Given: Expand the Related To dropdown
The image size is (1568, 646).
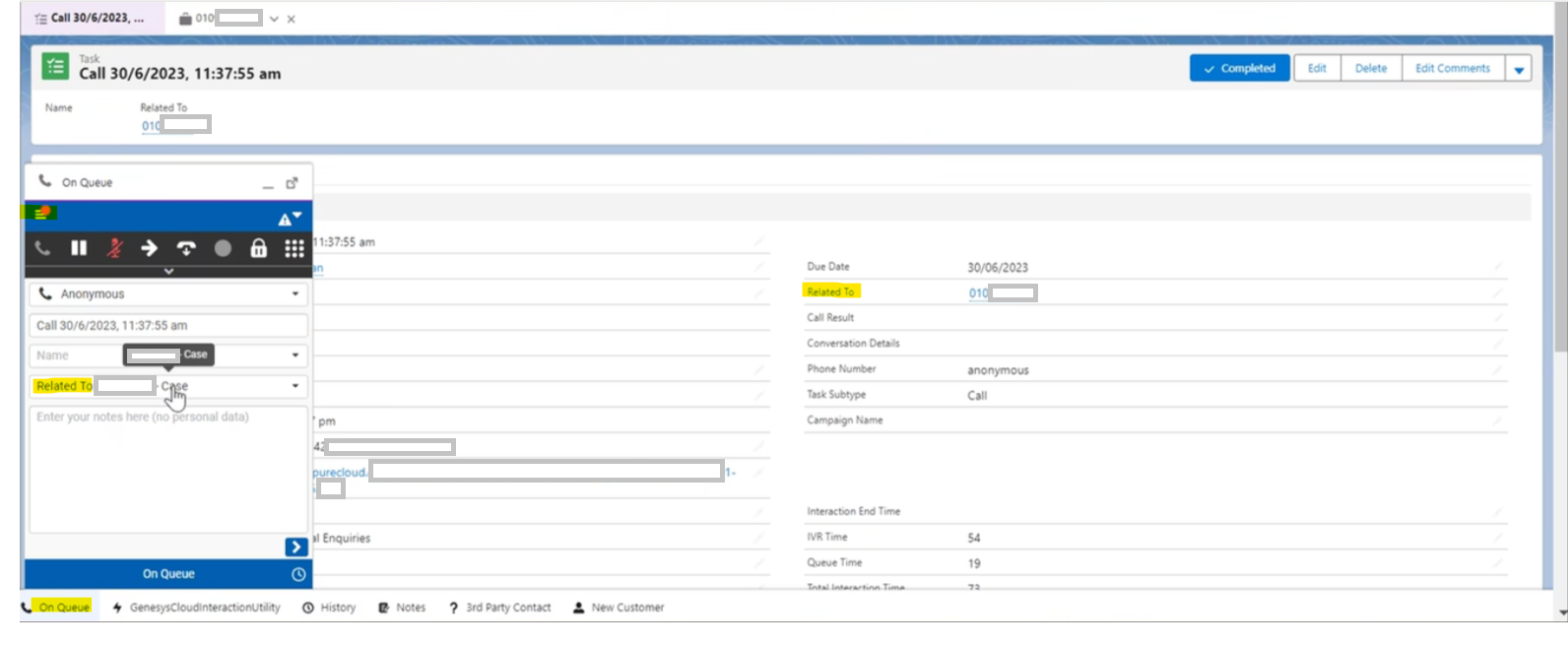Looking at the screenshot, I should point(294,386).
